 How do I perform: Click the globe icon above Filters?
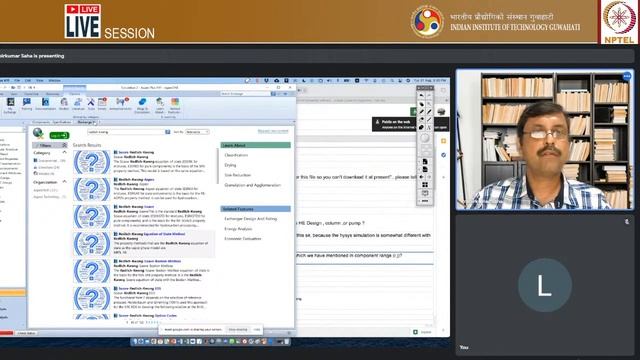tap(38, 133)
